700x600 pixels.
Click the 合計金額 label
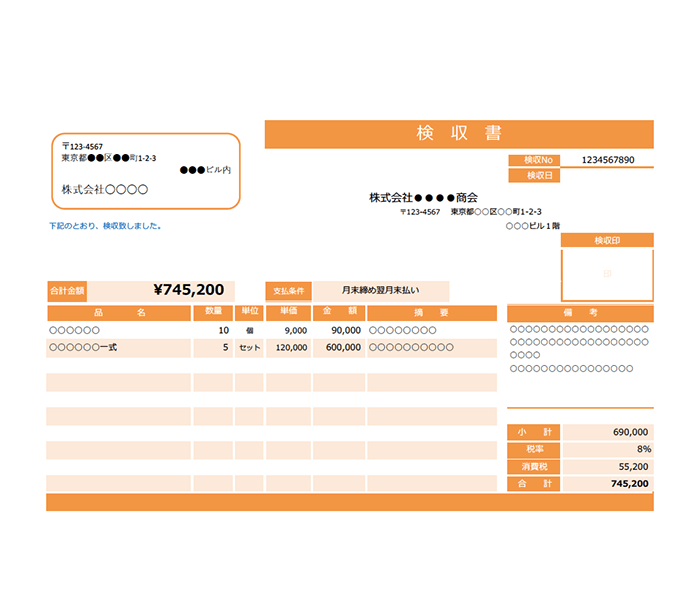(67, 291)
